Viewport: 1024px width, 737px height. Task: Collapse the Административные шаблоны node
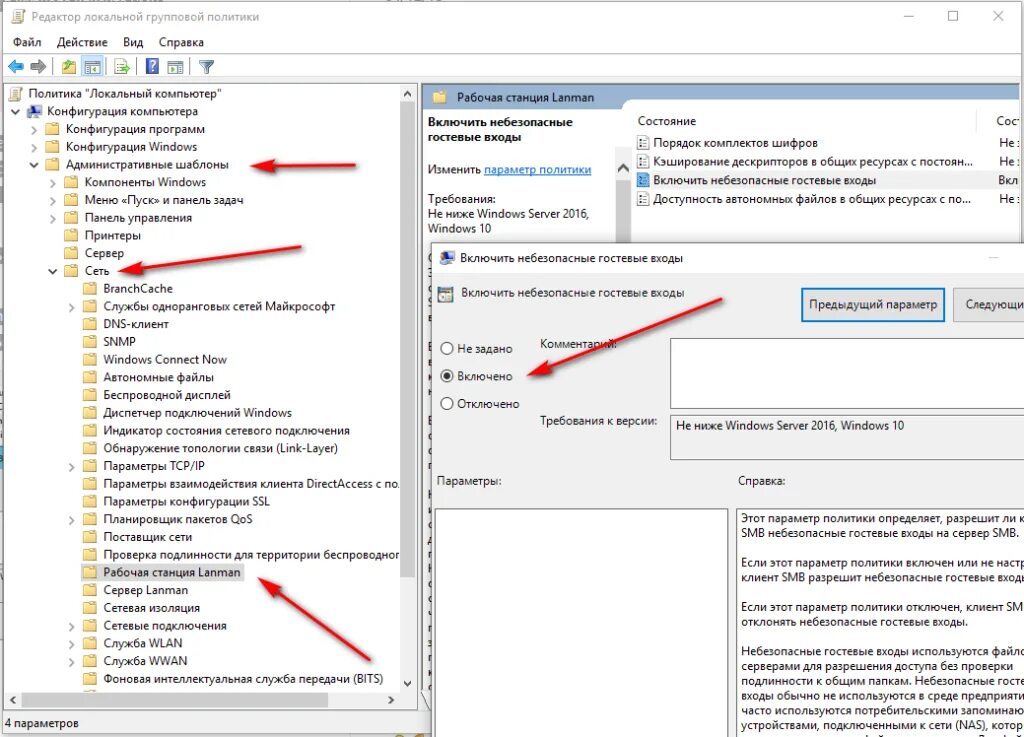point(34,165)
